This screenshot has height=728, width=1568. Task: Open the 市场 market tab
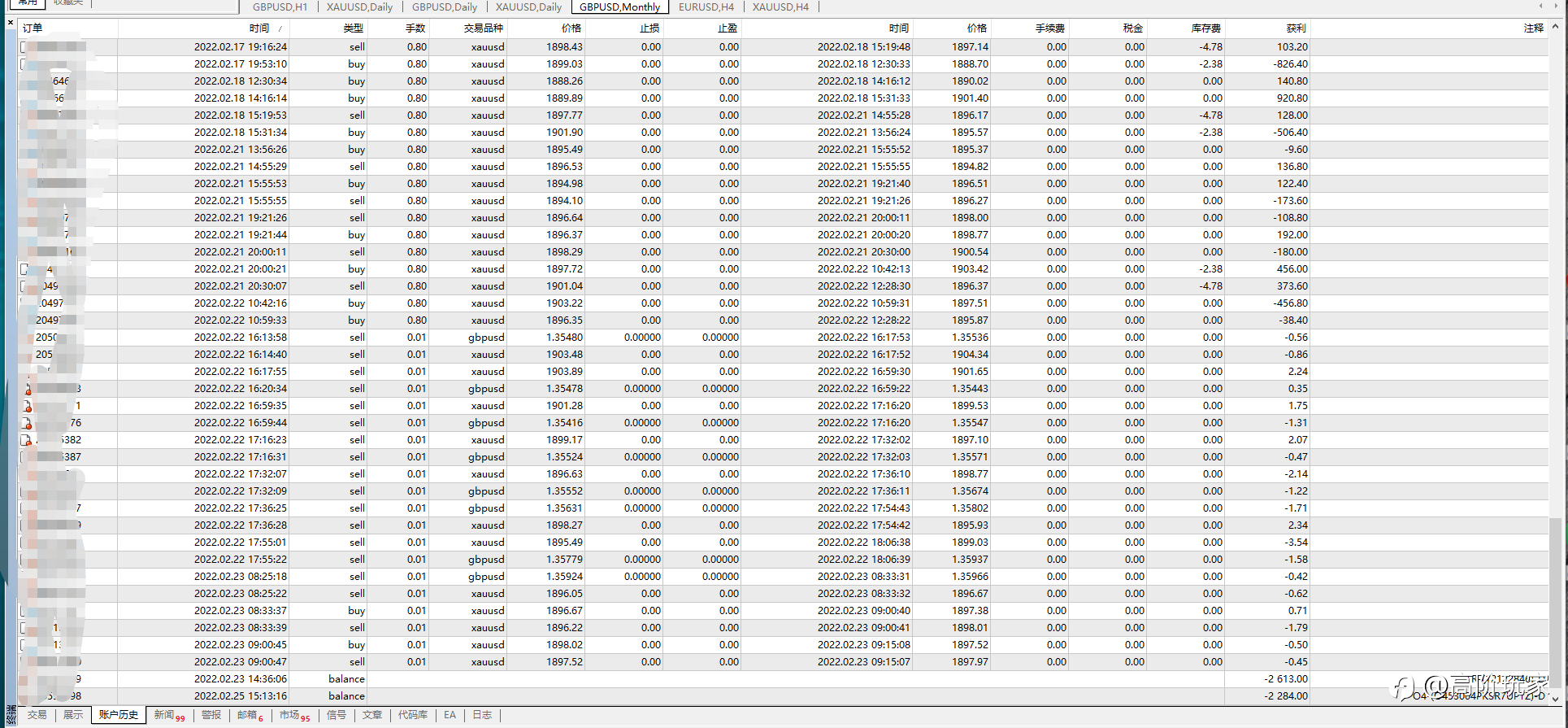click(x=294, y=715)
